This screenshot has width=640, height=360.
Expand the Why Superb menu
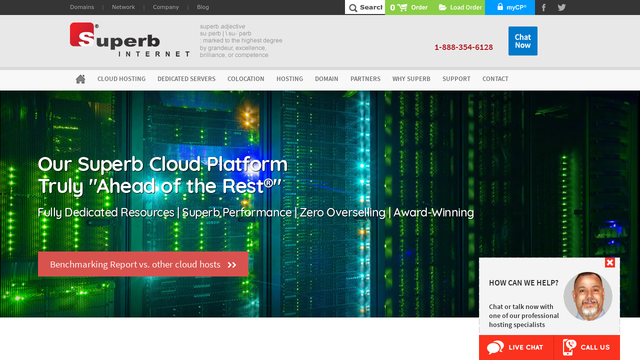coord(411,79)
